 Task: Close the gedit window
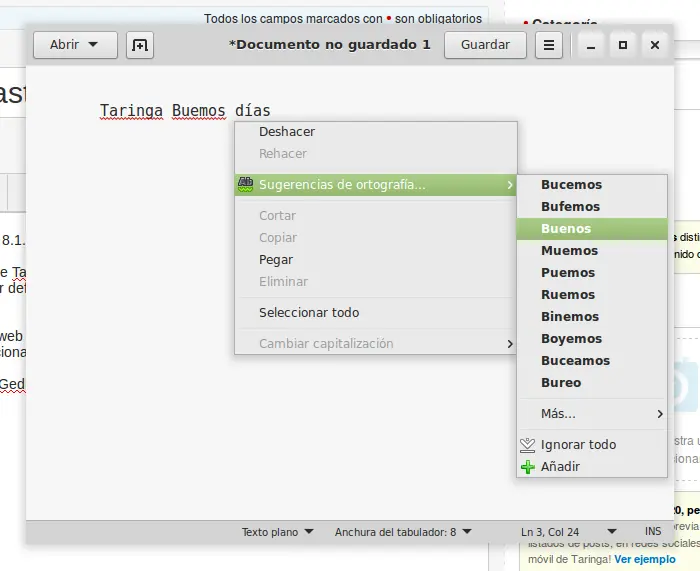[655, 45]
